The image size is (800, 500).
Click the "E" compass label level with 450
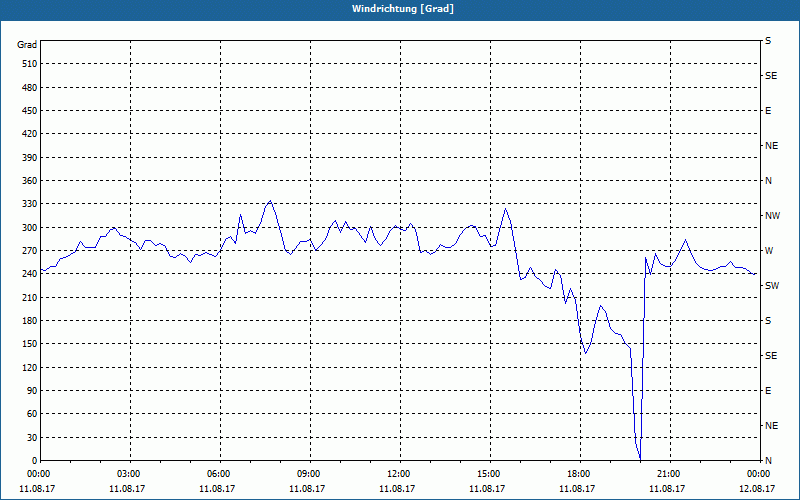[x=768, y=111]
